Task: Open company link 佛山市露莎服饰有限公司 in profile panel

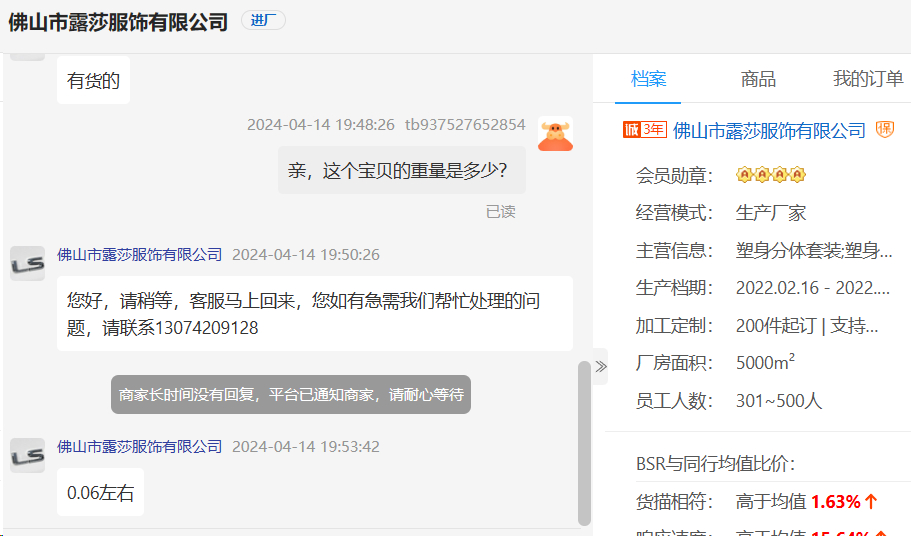Action: click(769, 131)
